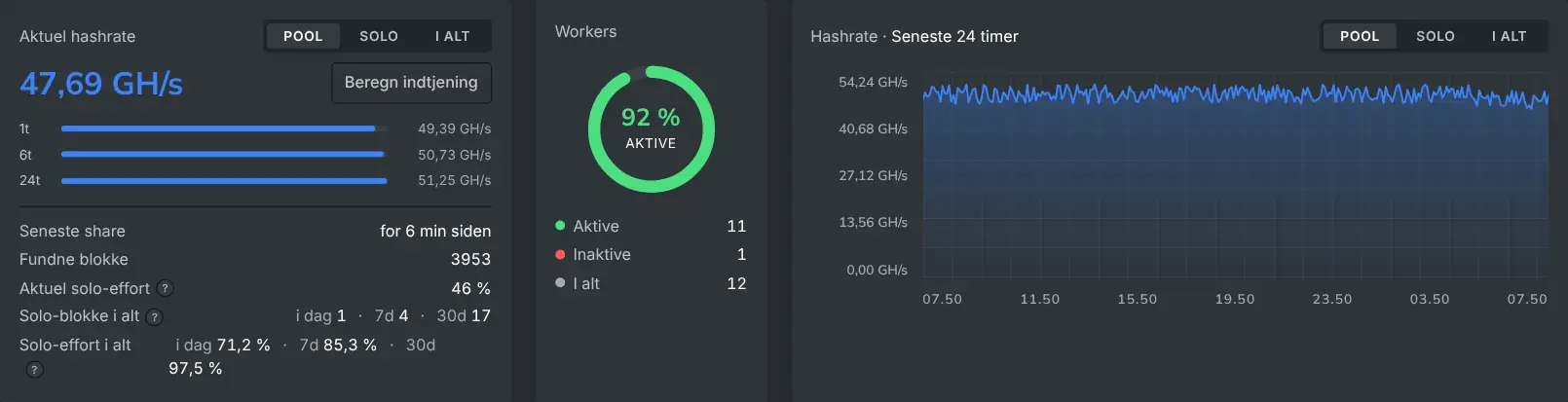Click the Inaktive workers label
This screenshot has height=402, width=1568.
(x=602, y=254)
